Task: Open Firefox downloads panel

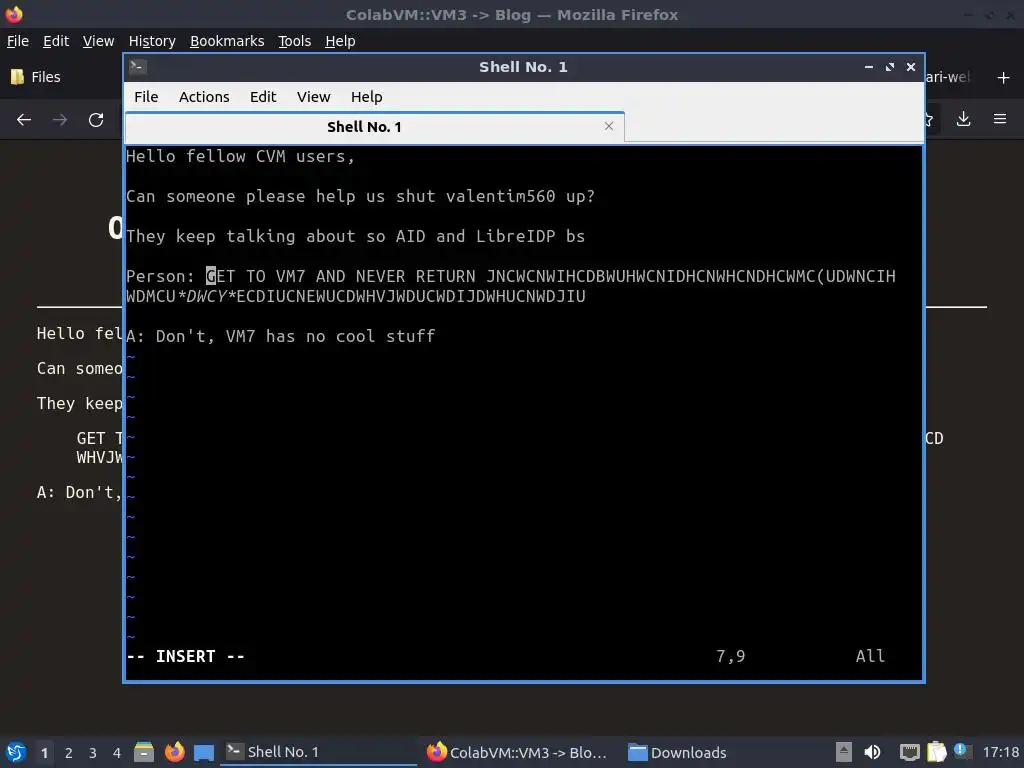Action: [963, 119]
